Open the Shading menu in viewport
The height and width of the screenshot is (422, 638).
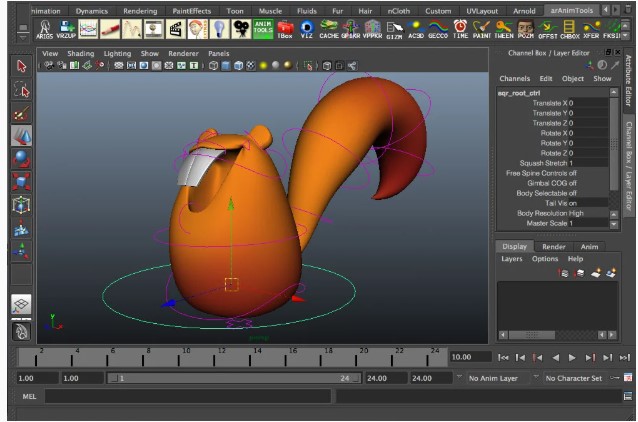pyautogui.click(x=81, y=53)
